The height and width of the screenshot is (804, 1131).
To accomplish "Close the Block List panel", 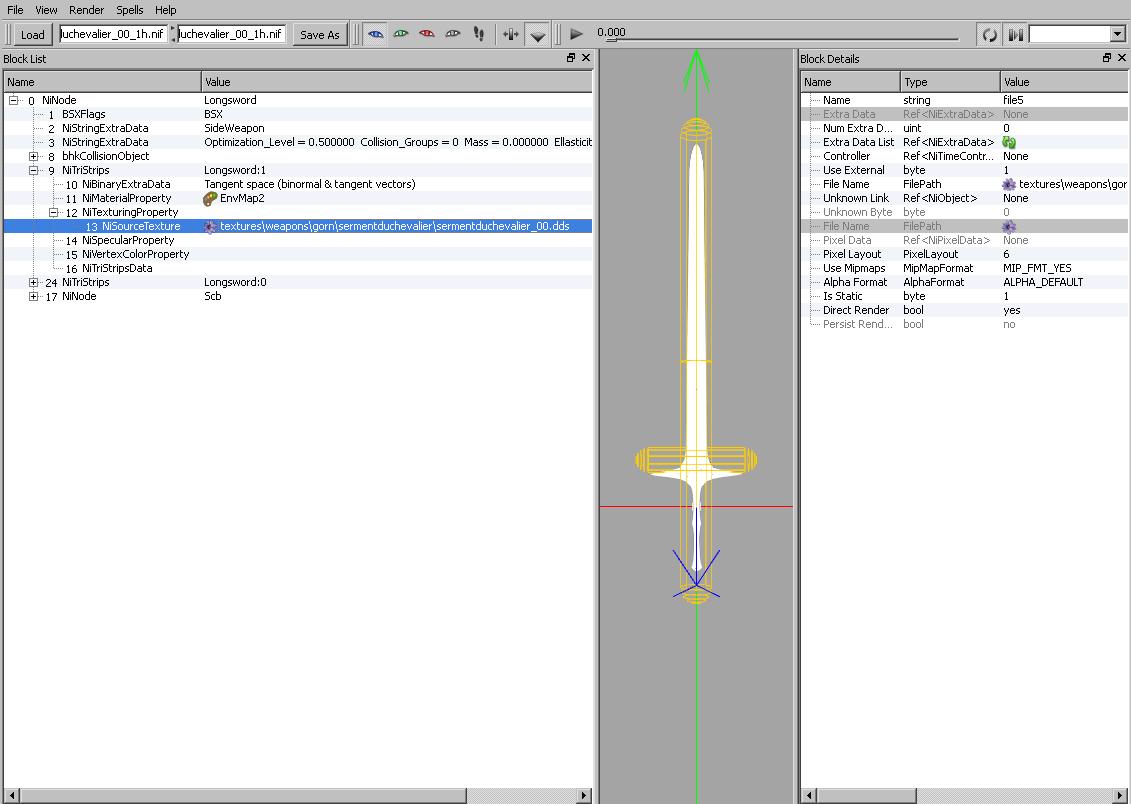I will click(x=586, y=58).
